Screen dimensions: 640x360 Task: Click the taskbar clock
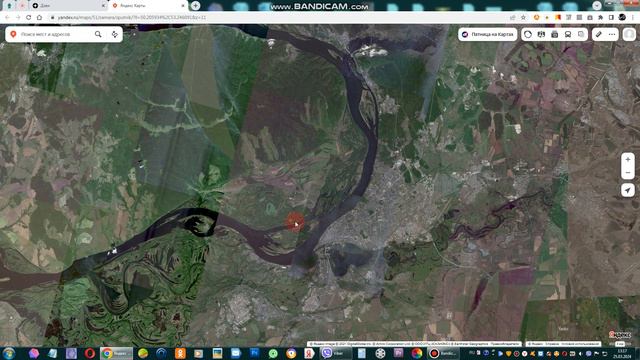pos(622,353)
